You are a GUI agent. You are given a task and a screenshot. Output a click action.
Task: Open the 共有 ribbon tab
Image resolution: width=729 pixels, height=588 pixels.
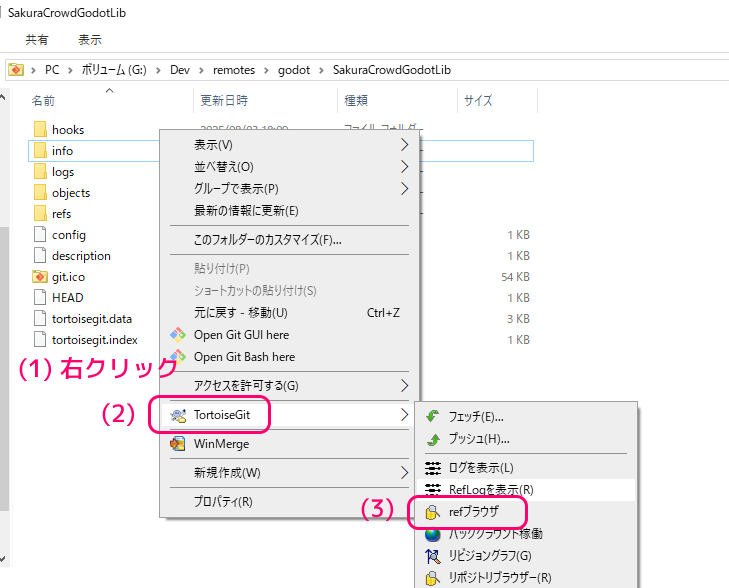[x=37, y=40]
